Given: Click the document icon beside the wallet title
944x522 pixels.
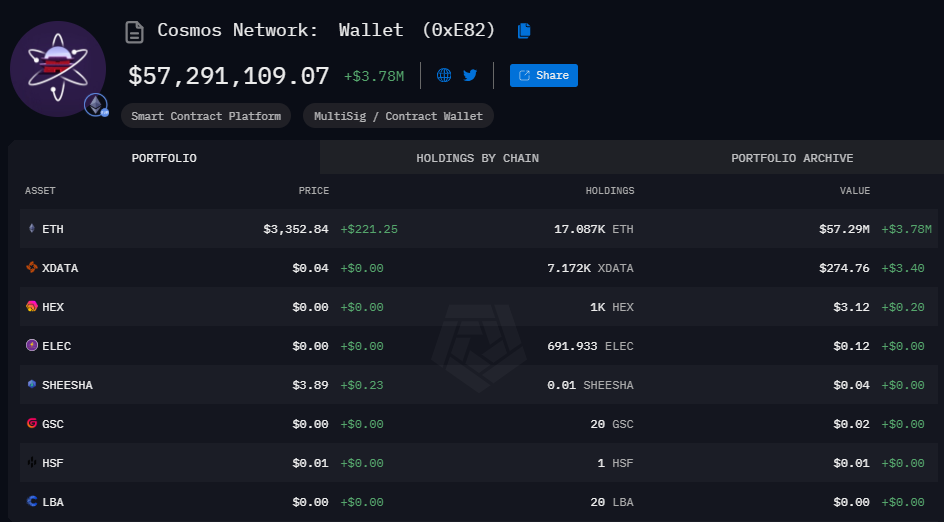Looking at the screenshot, I should (x=134, y=32).
